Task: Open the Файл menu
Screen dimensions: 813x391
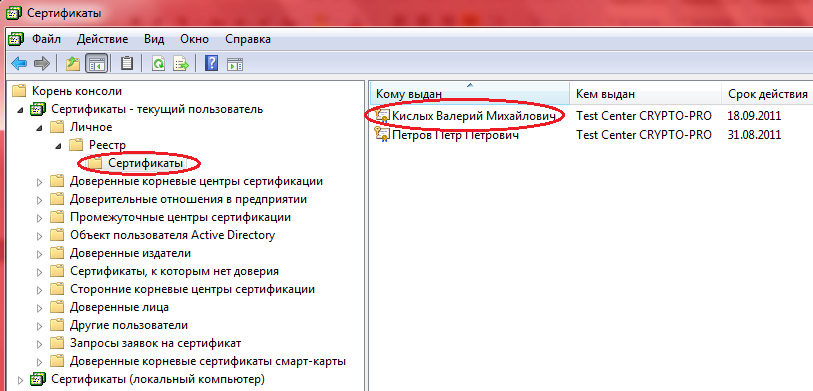Action: [x=46, y=39]
